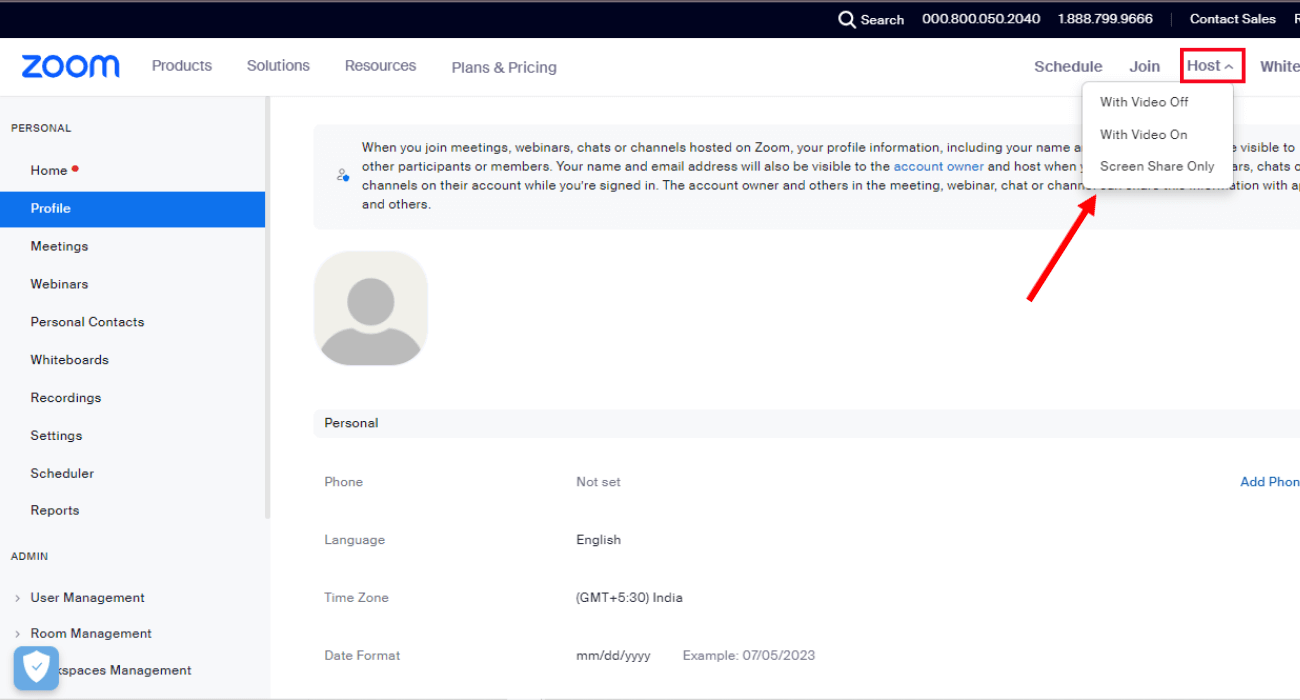Click the Language value English
Screen dimensions: 1300x700
point(598,540)
